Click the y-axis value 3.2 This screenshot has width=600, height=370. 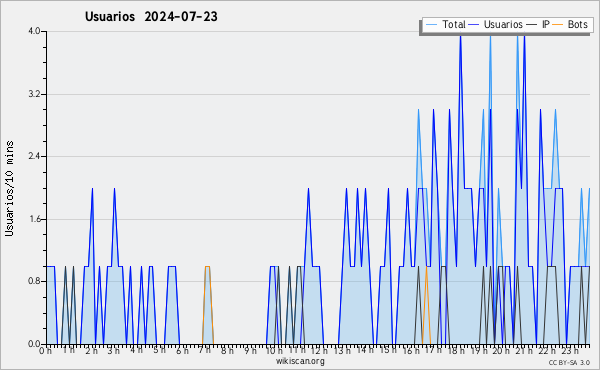click(34, 94)
